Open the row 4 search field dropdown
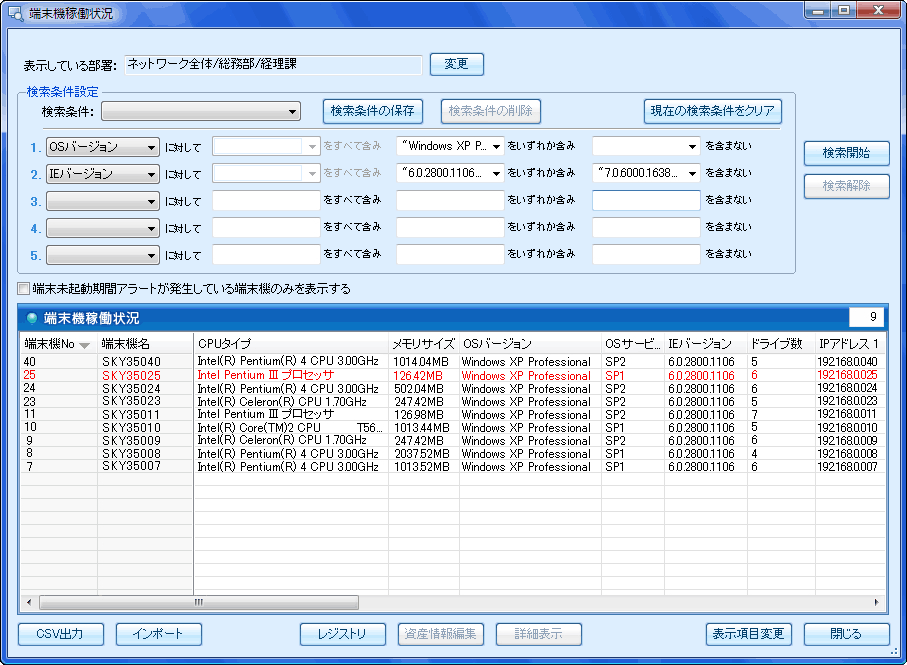 (103, 228)
